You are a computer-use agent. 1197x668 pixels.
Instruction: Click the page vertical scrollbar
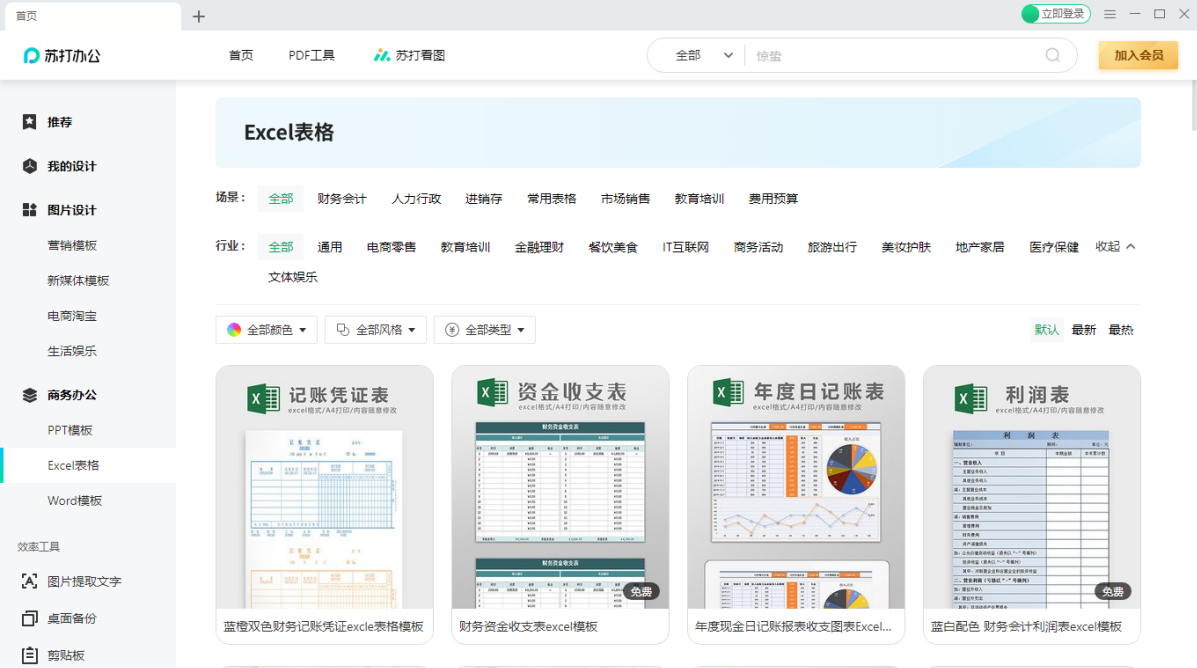[1193, 105]
